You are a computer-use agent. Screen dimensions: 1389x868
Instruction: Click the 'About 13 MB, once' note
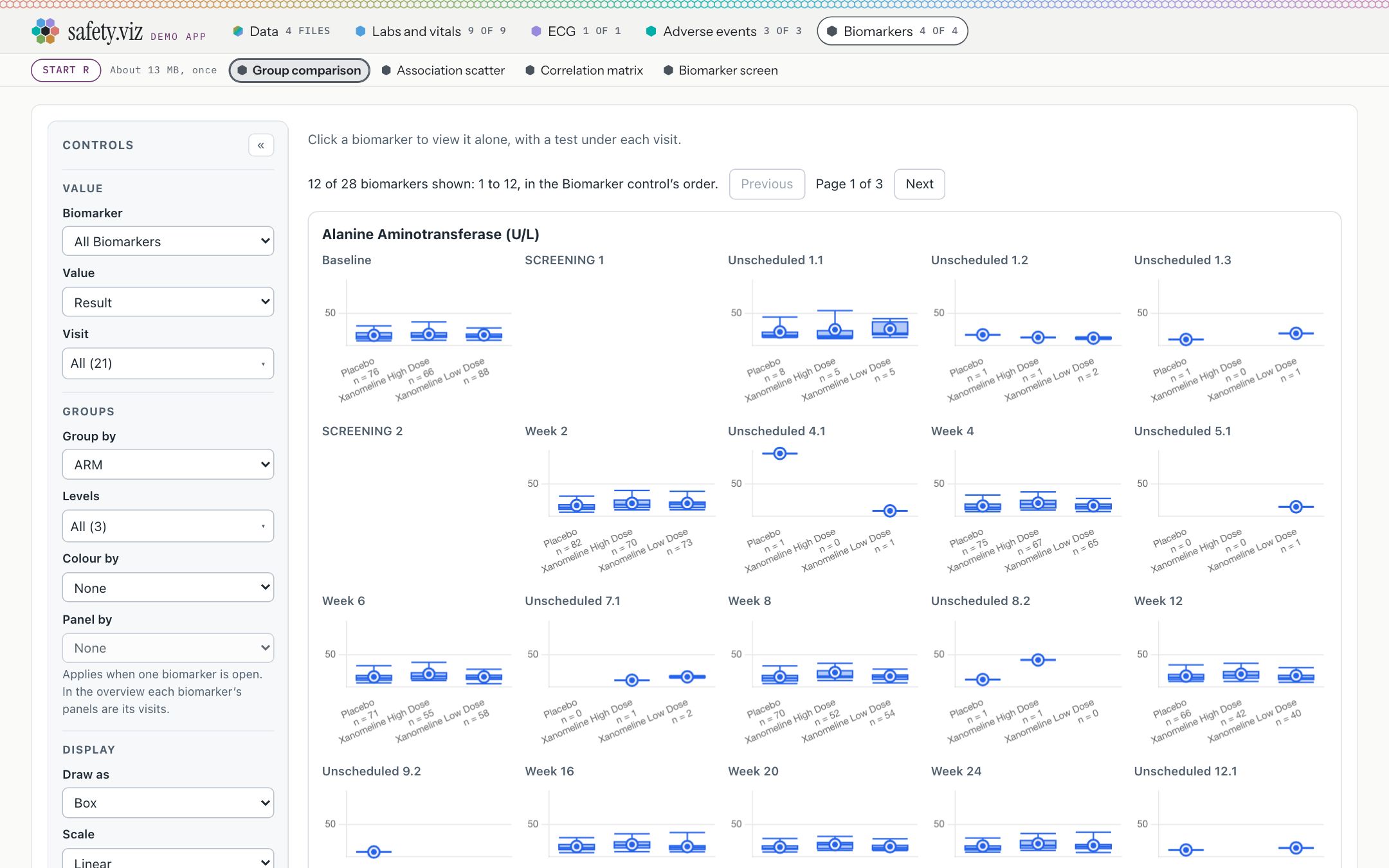(x=163, y=70)
